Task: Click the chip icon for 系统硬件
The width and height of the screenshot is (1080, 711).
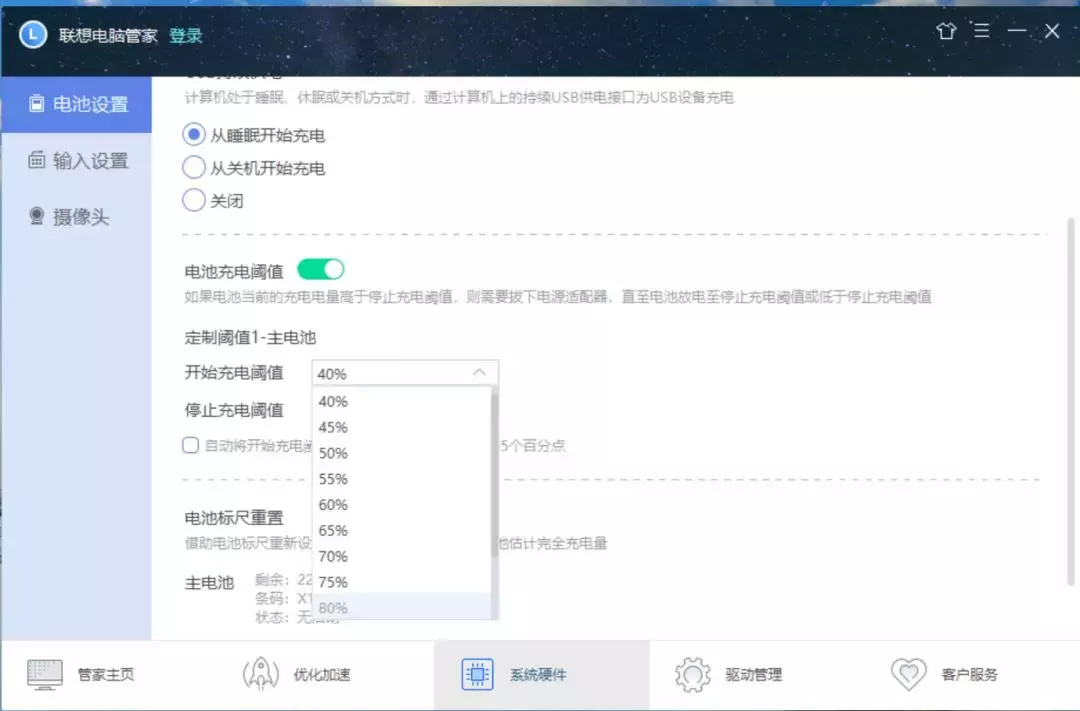Action: point(477,674)
